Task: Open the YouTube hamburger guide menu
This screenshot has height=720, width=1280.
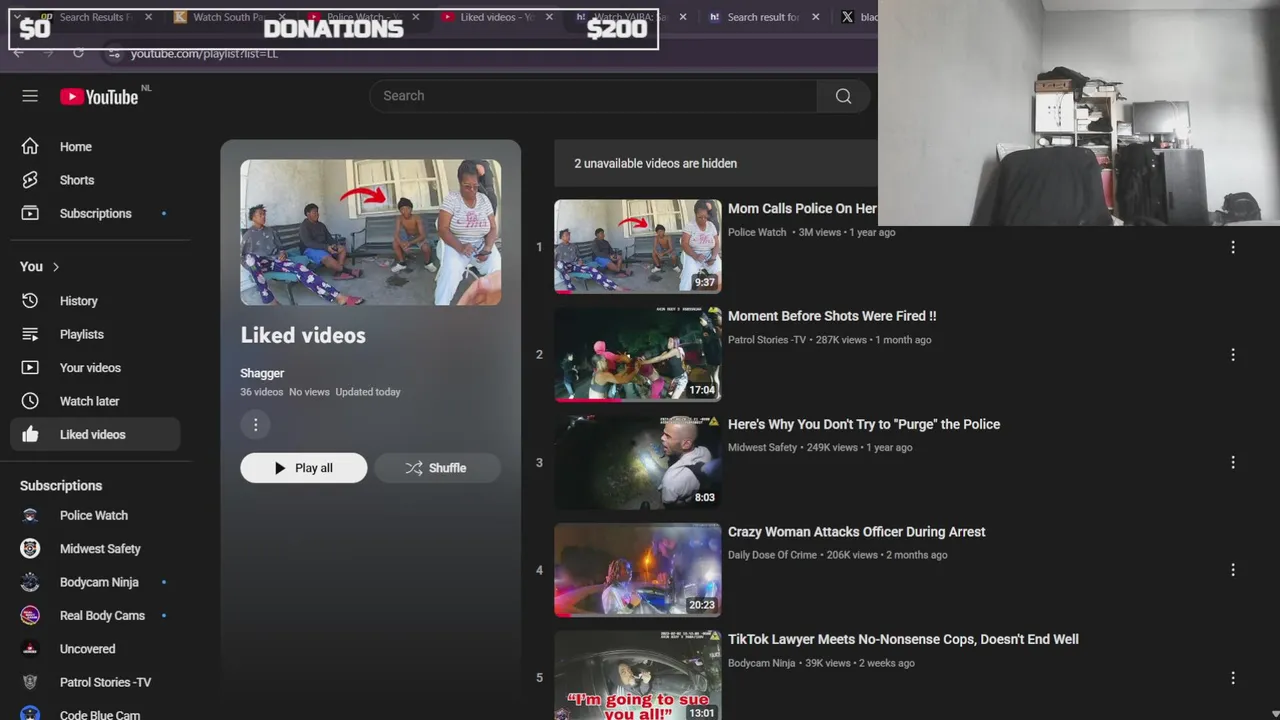Action: (x=30, y=96)
